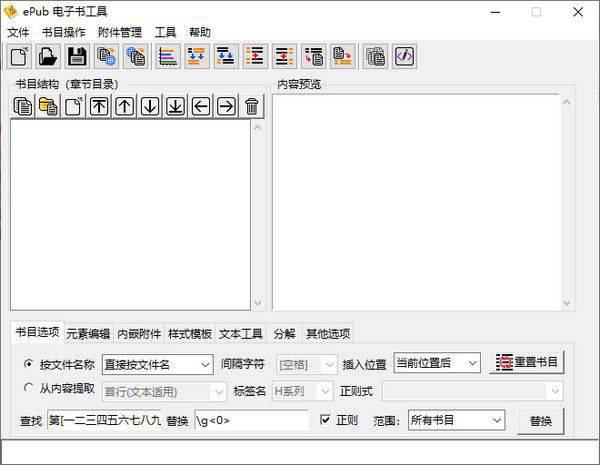Click the status bar text area at bottom
Image resolution: width=600 pixels, height=465 pixels.
pos(300,452)
